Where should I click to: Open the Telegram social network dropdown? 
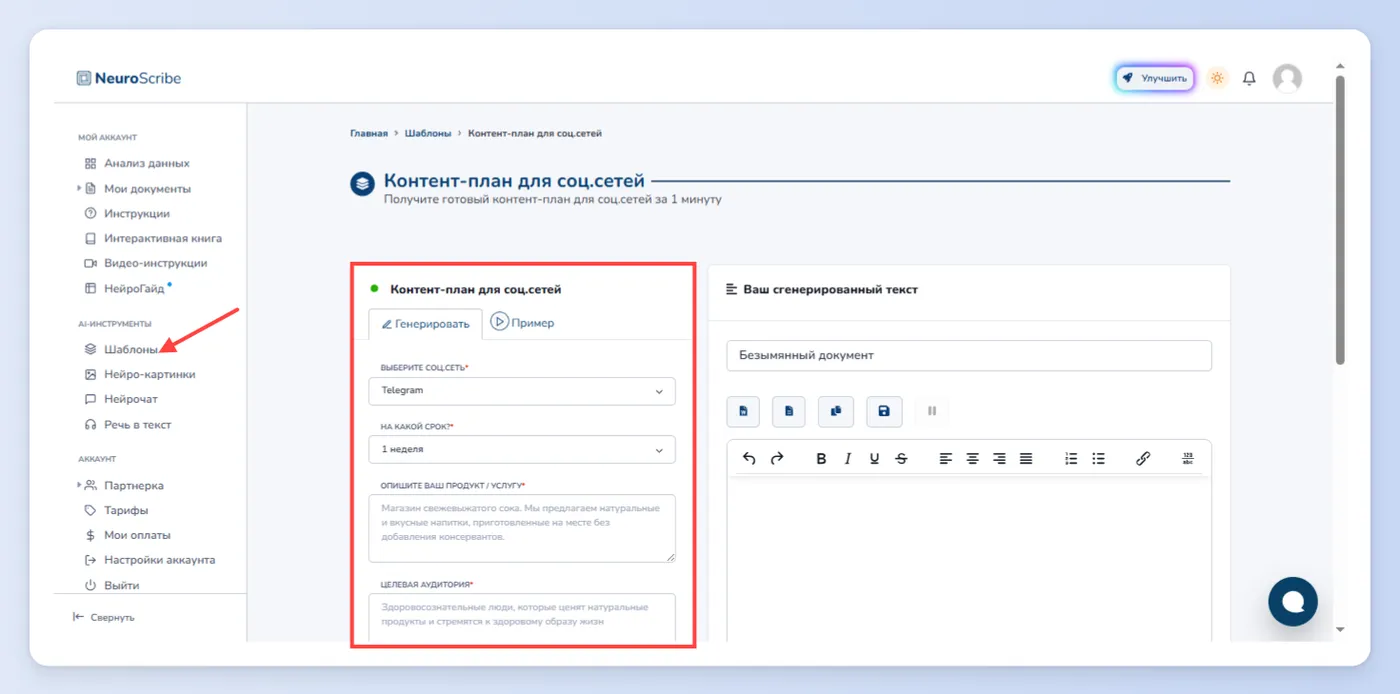522,391
